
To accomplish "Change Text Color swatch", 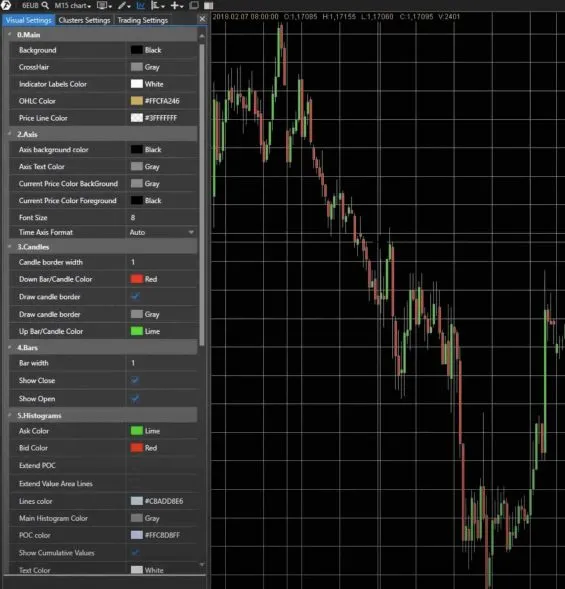I will point(136,570).
